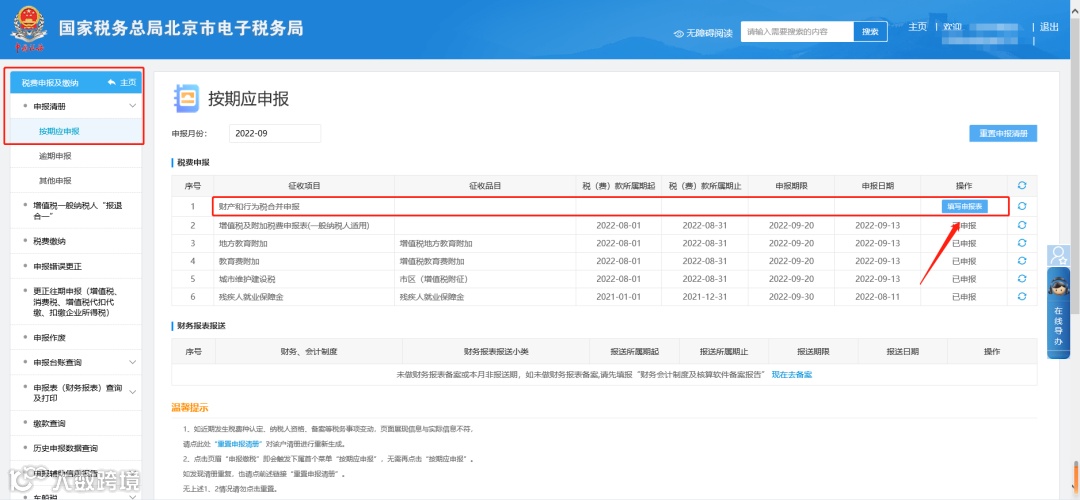Click 填写申报表 for 财产和行为税合并申报

click(965, 206)
